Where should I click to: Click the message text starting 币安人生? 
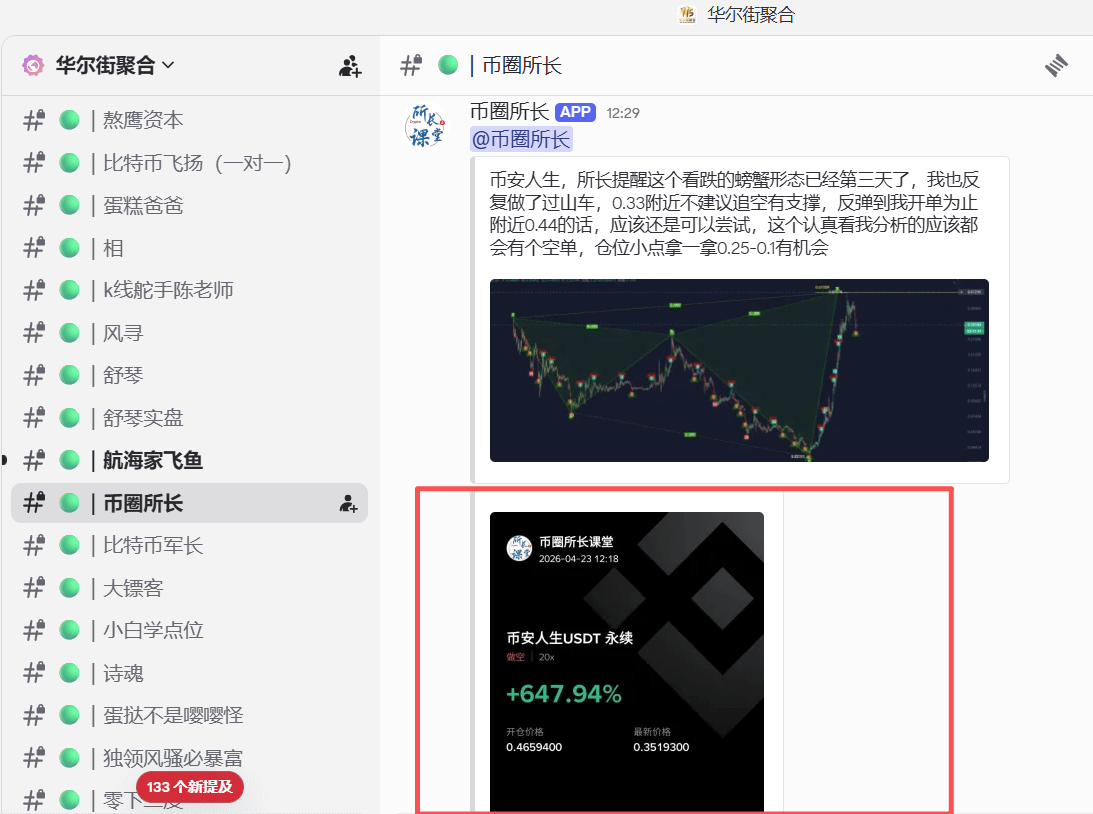pos(734,214)
